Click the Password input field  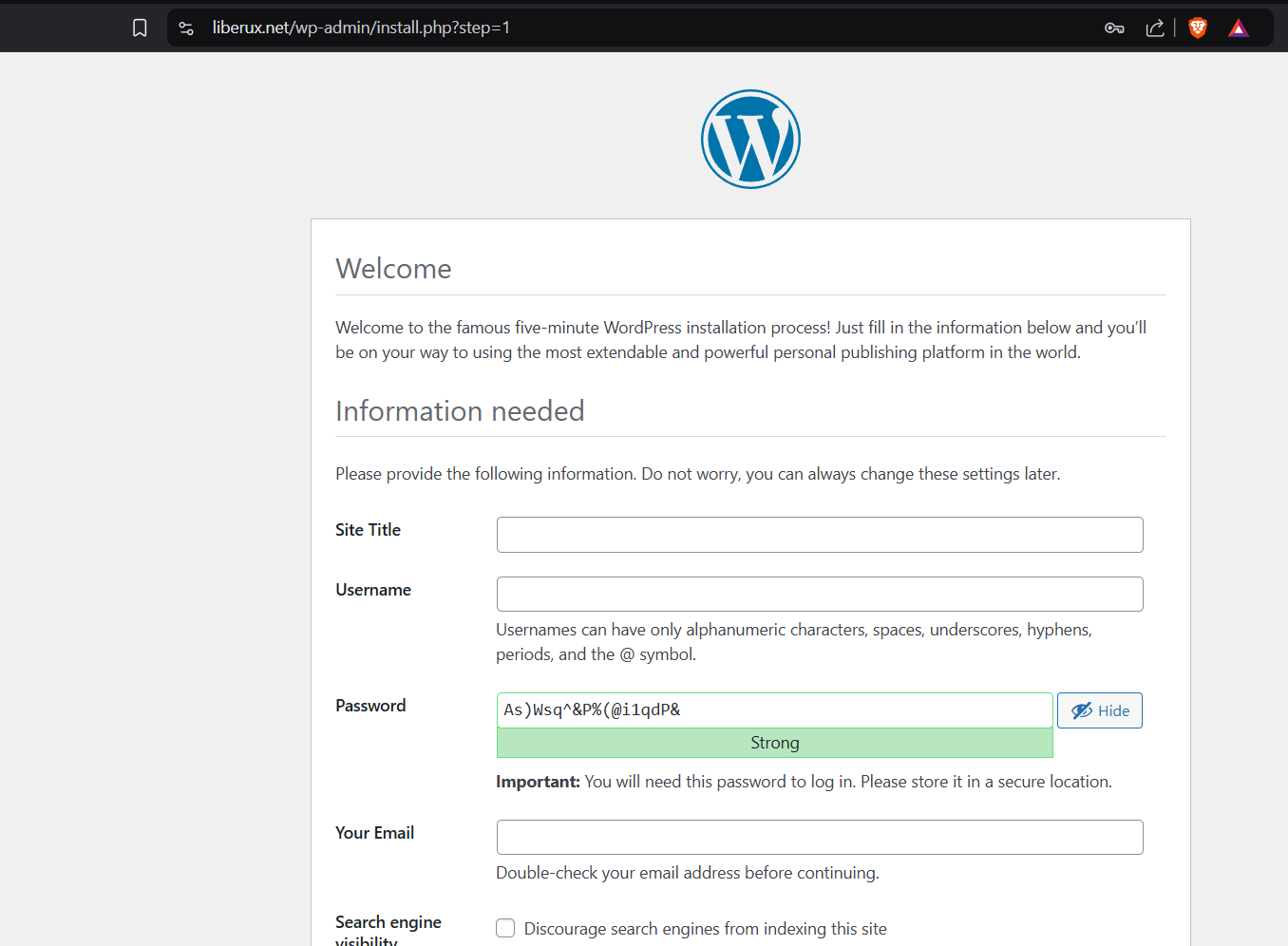(775, 710)
